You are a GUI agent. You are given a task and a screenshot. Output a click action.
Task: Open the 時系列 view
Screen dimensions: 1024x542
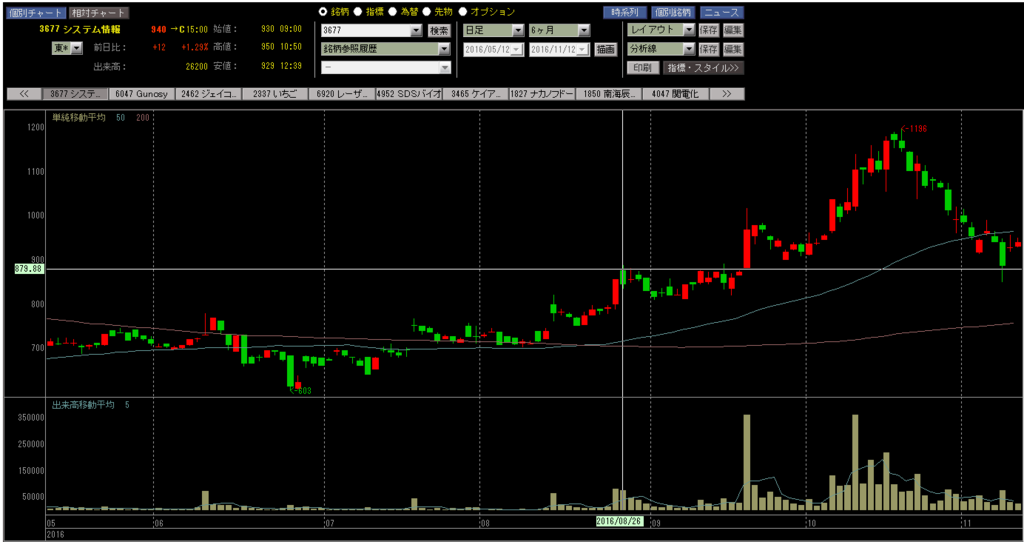(x=625, y=12)
